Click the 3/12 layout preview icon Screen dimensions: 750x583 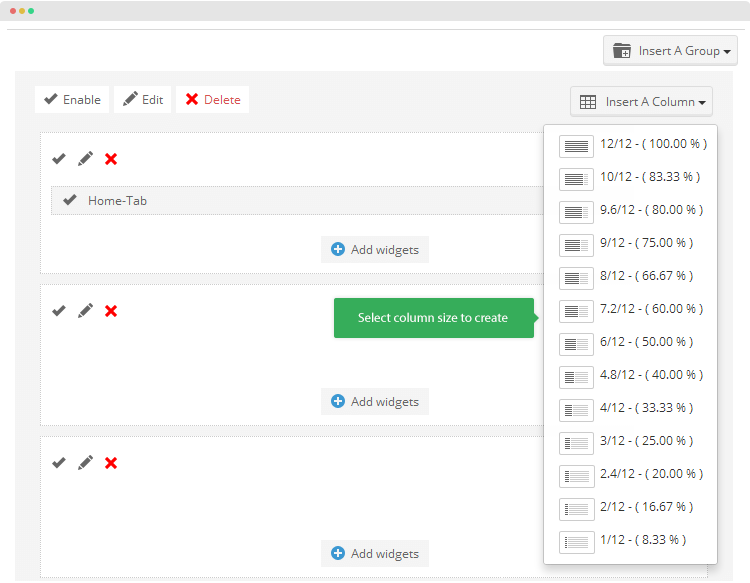[576, 443]
